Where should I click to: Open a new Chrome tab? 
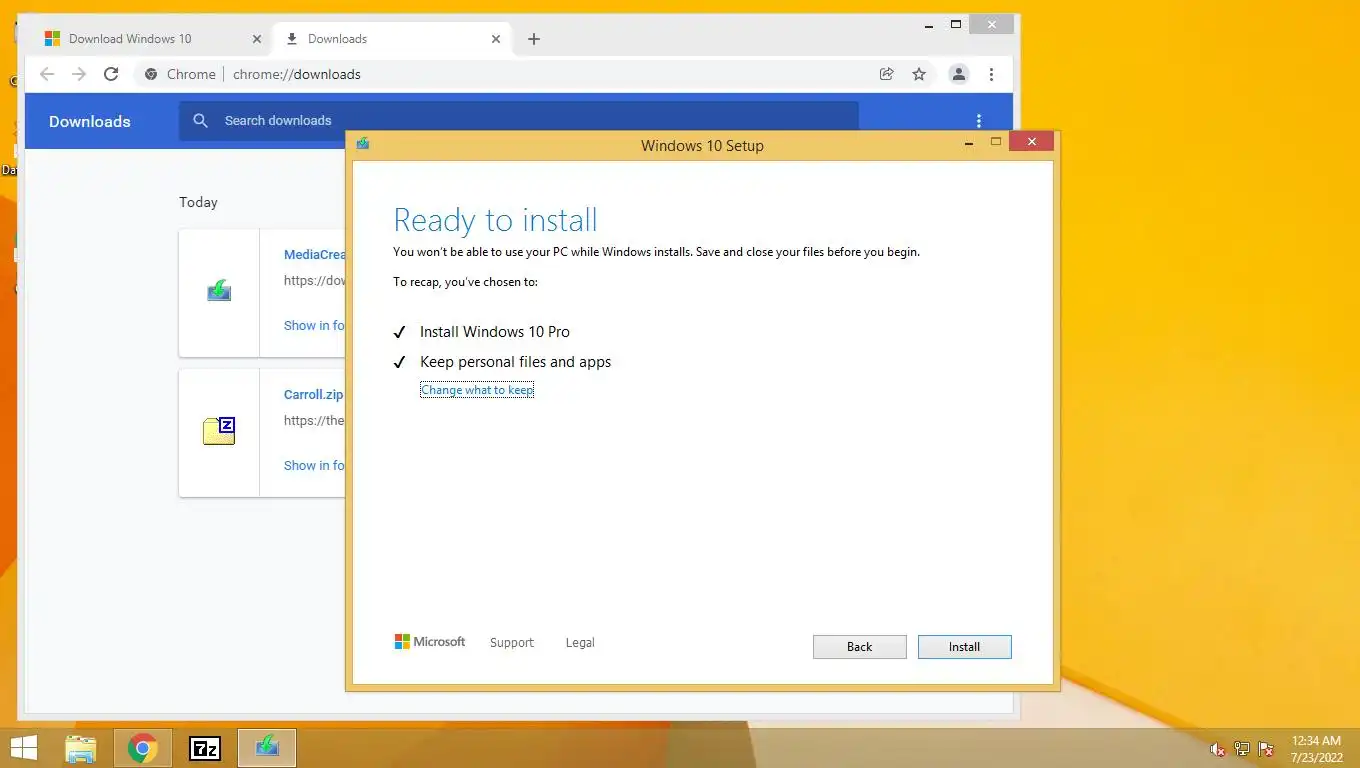534,39
